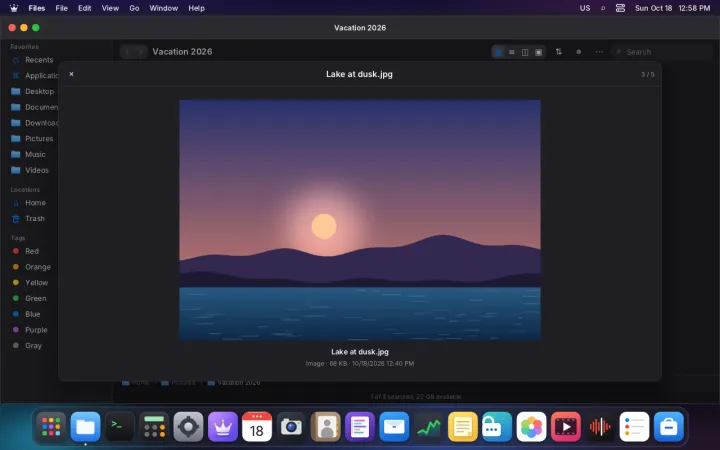Launch the Camera app from dock
Screen dimensions: 720x450
click(291, 427)
